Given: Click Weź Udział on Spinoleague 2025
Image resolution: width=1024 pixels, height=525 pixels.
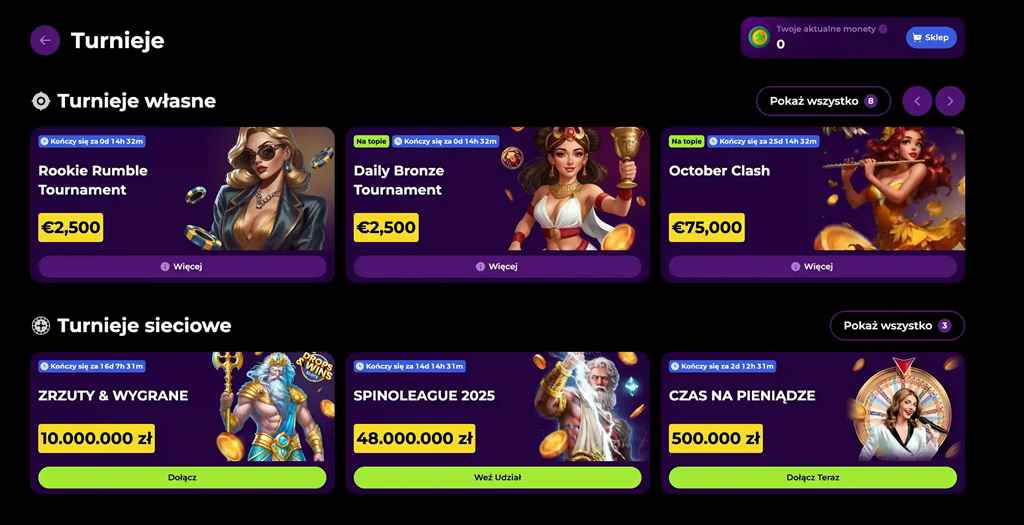Looking at the screenshot, I should point(498,477).
